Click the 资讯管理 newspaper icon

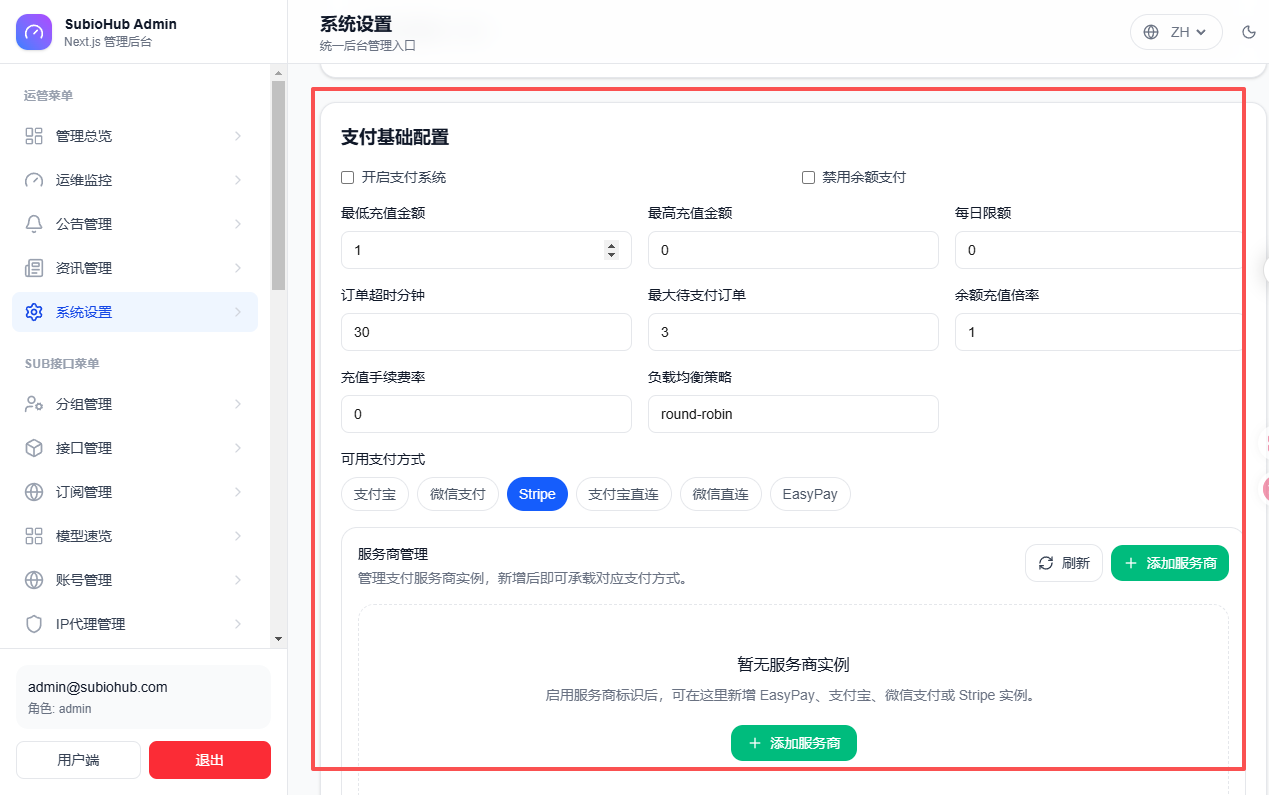pos(34,268)
